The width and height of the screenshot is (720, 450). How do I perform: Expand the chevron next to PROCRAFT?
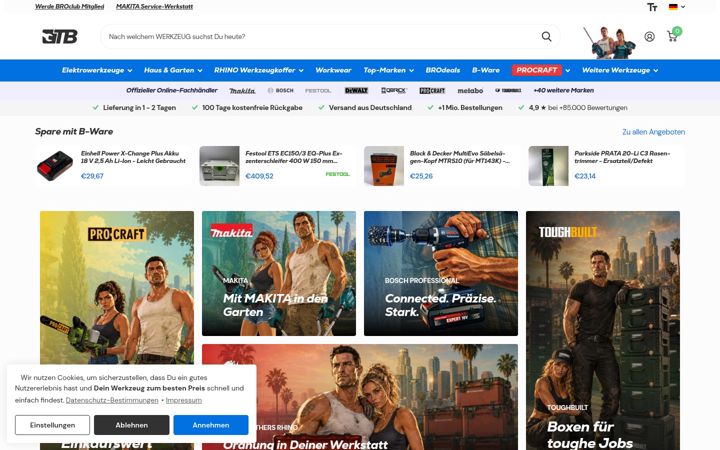(x=568, y=71)
